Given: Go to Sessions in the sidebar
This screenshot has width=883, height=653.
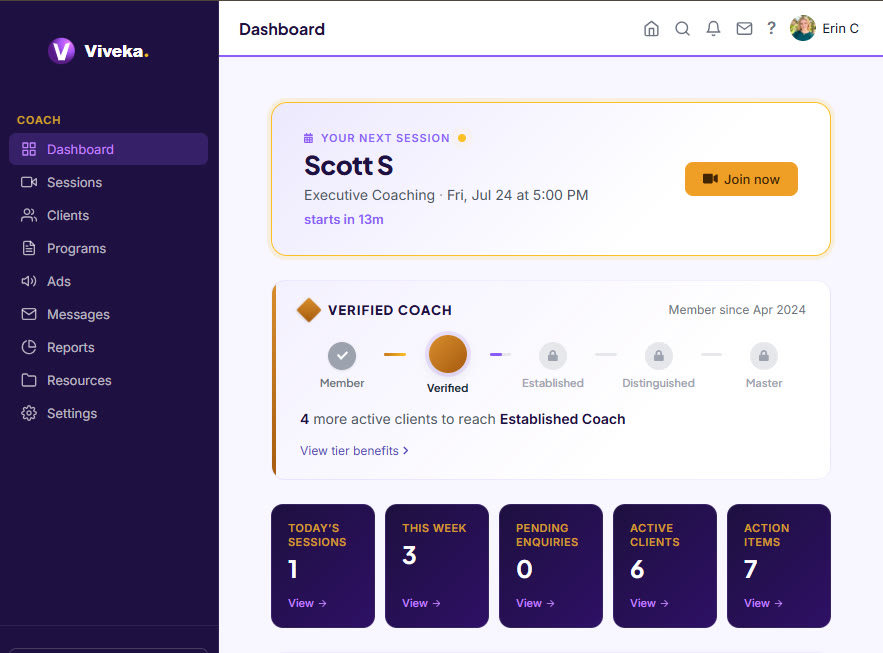Looking at the screenshot, I should click(108, 182).
